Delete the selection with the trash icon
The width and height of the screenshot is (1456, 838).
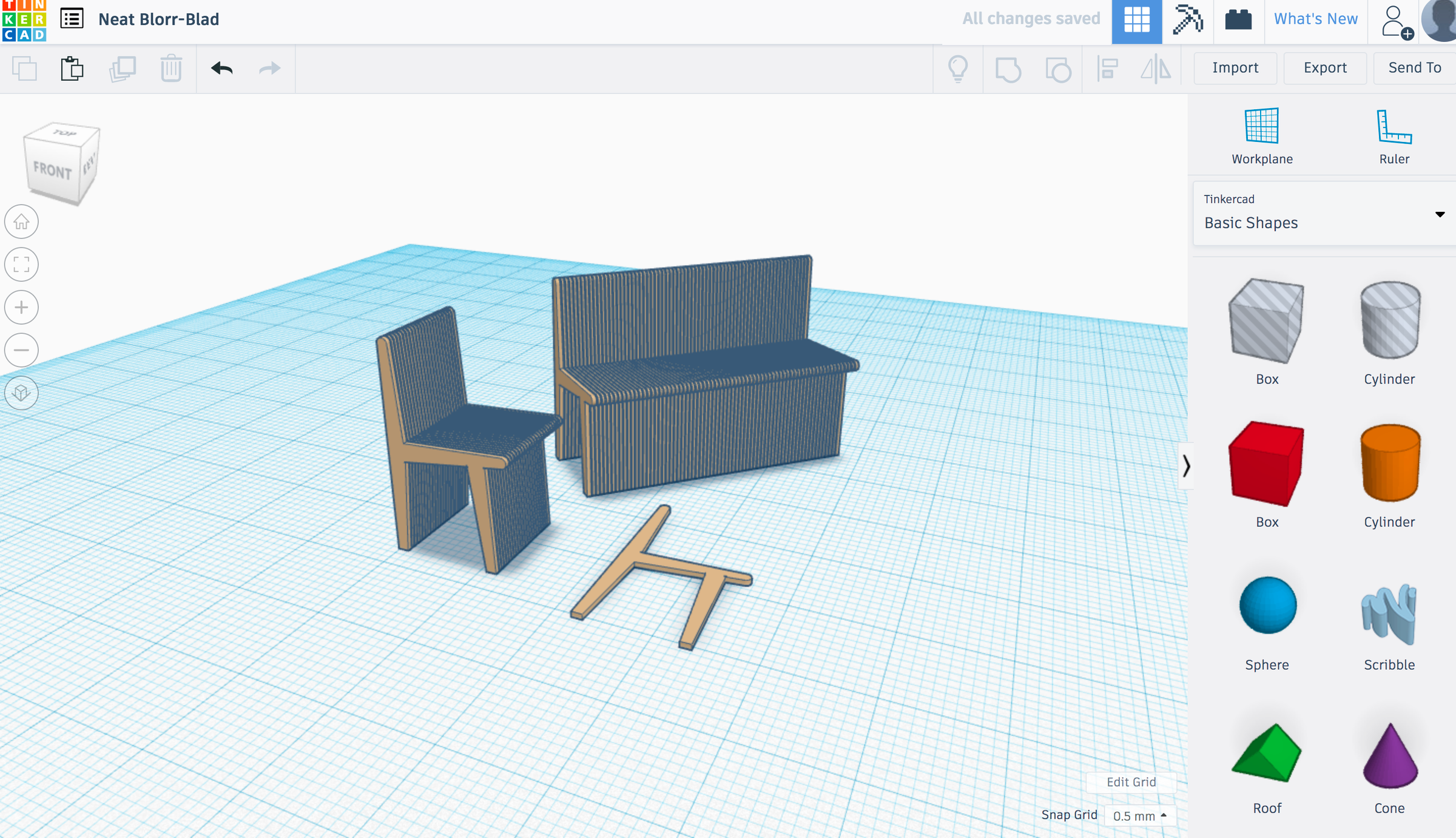click(171, 69)
